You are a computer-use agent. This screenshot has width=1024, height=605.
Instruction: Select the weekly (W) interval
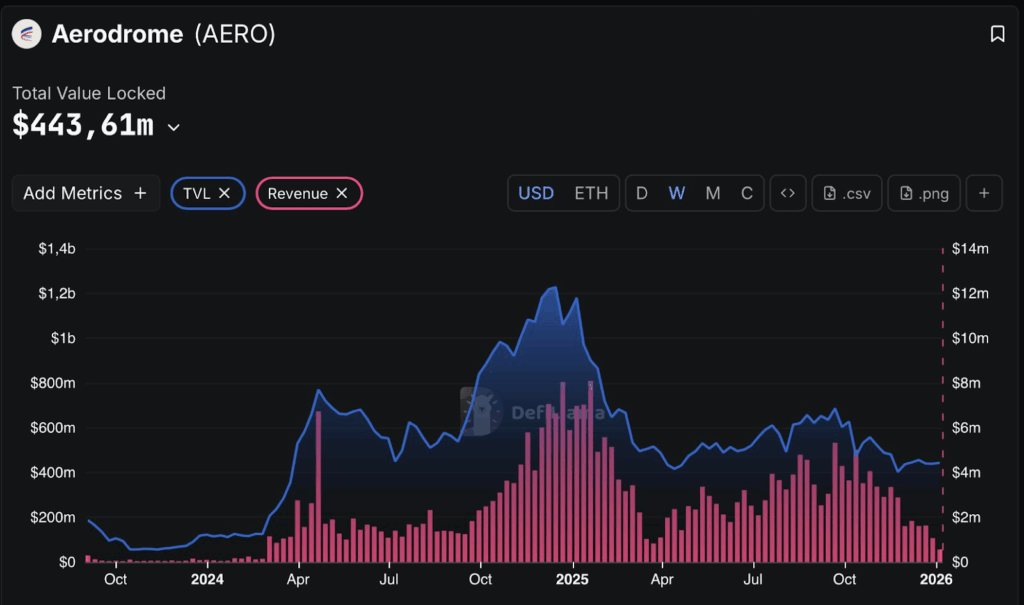tap(677, 193)
